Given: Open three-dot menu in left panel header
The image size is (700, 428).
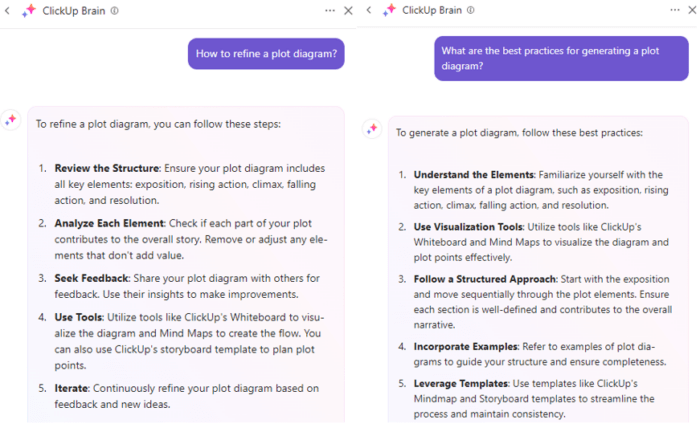Looking at the screenshot, I should 329,11.
